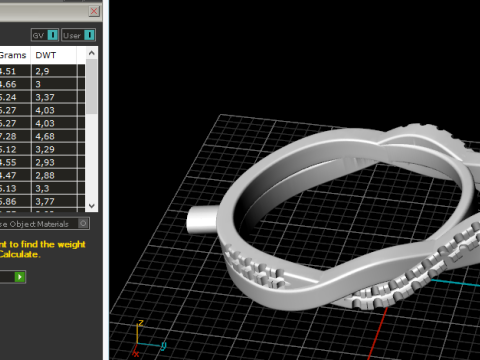Select the row with DWT 4,68
480x360 pixels.
pyautogui.click(x=42, y=136)
